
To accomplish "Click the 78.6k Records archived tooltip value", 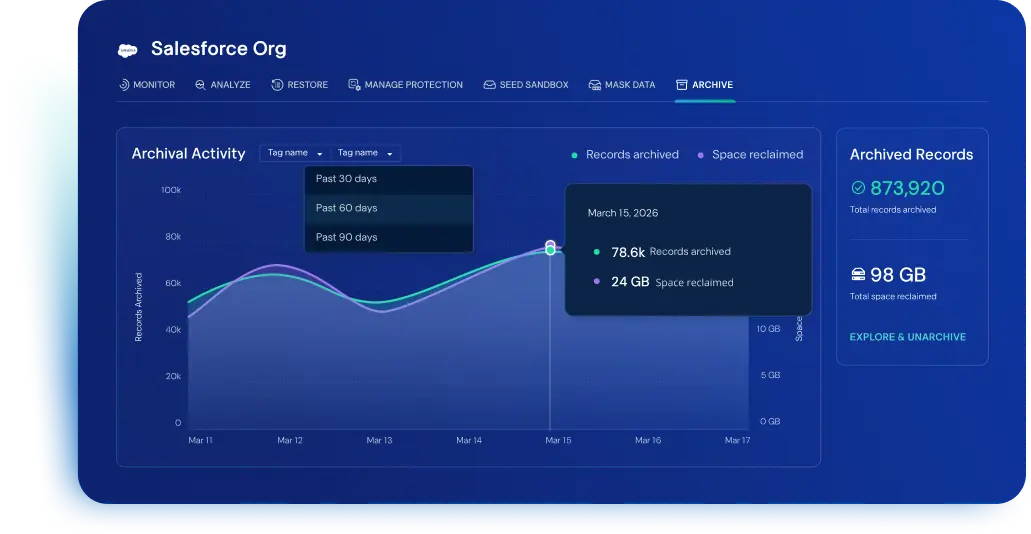I will 628,253.
